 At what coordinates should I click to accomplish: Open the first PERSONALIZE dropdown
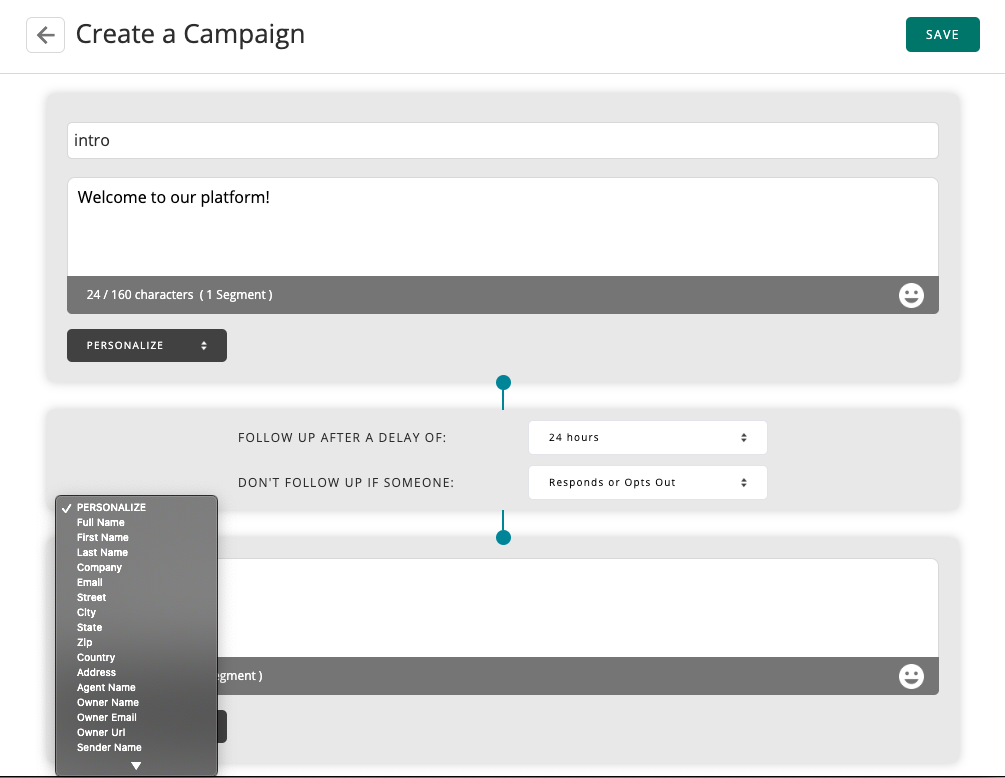pyautogui.click(x=147, y=345)
